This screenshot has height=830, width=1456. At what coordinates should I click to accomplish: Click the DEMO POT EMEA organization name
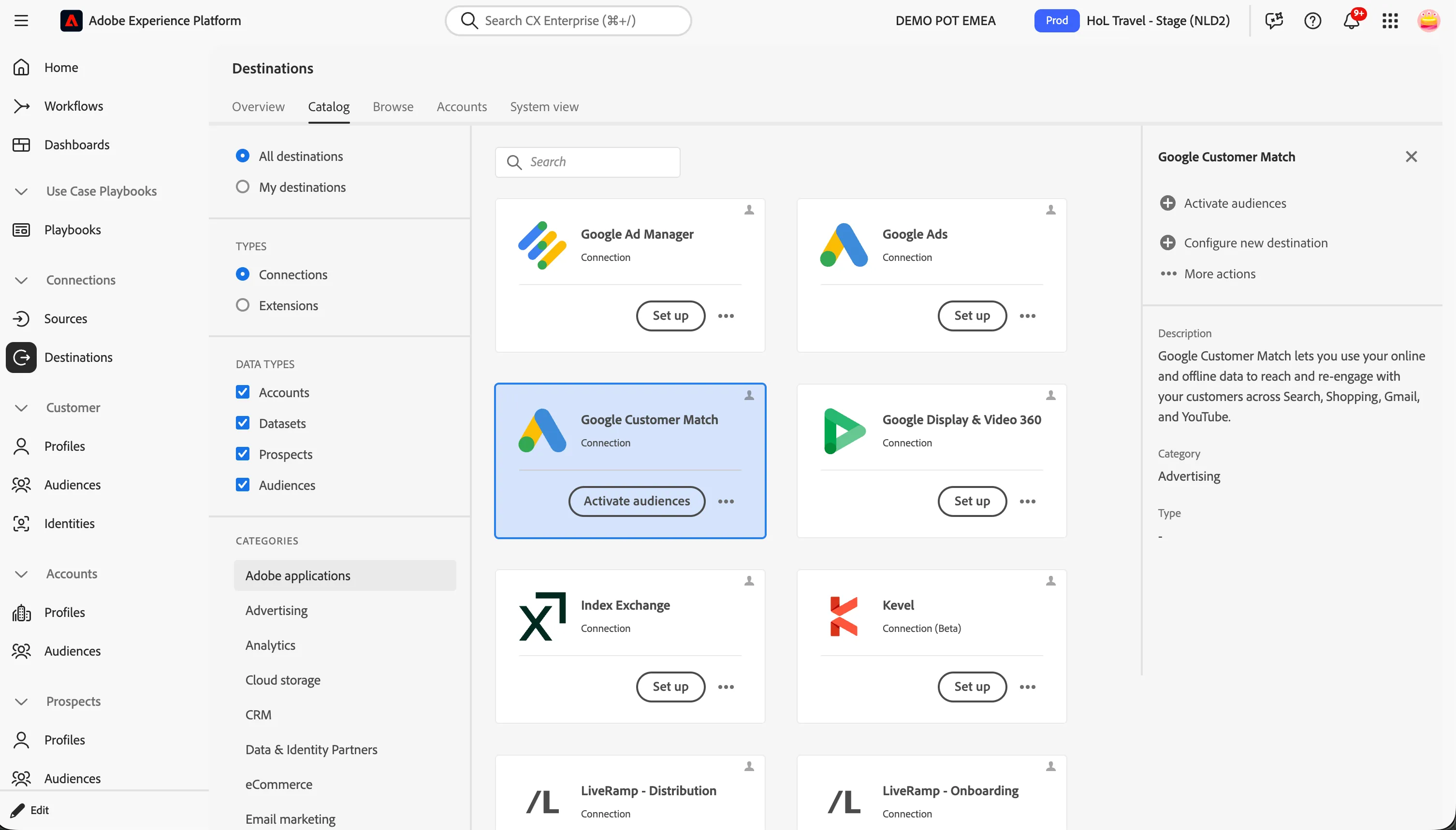tap(945, 20)
